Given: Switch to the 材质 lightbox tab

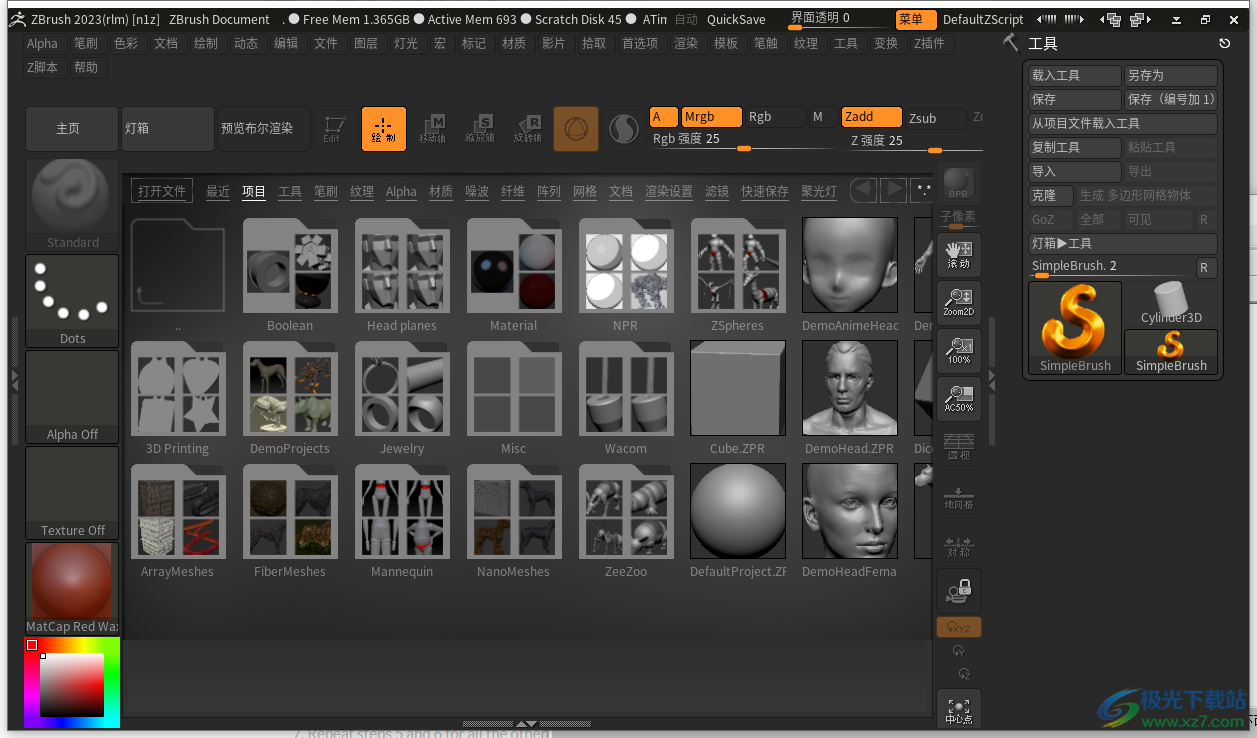Looking at the screenshot, I should [x=441, y=191].
